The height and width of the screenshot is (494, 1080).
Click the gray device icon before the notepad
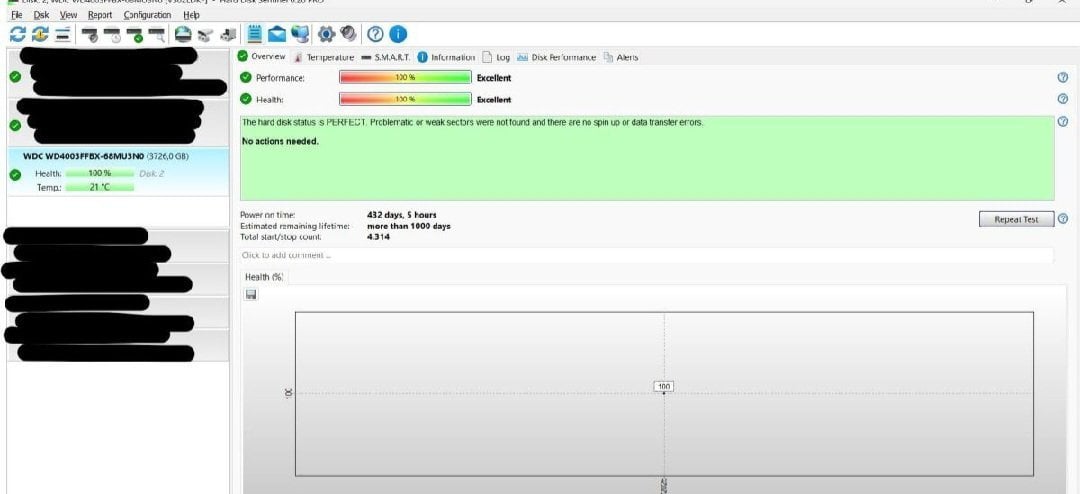point(229,34)
